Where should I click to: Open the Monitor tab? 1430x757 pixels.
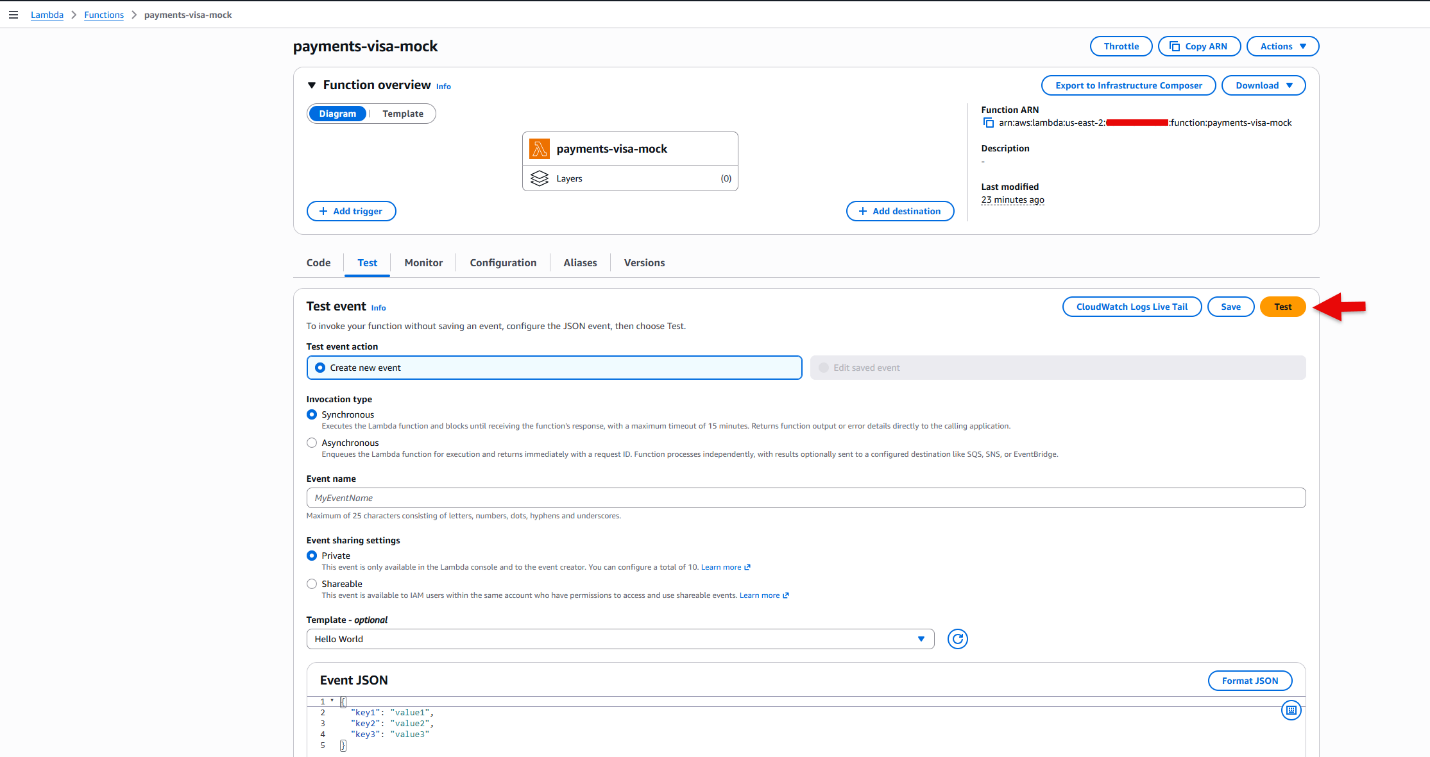tap(423, 263)
